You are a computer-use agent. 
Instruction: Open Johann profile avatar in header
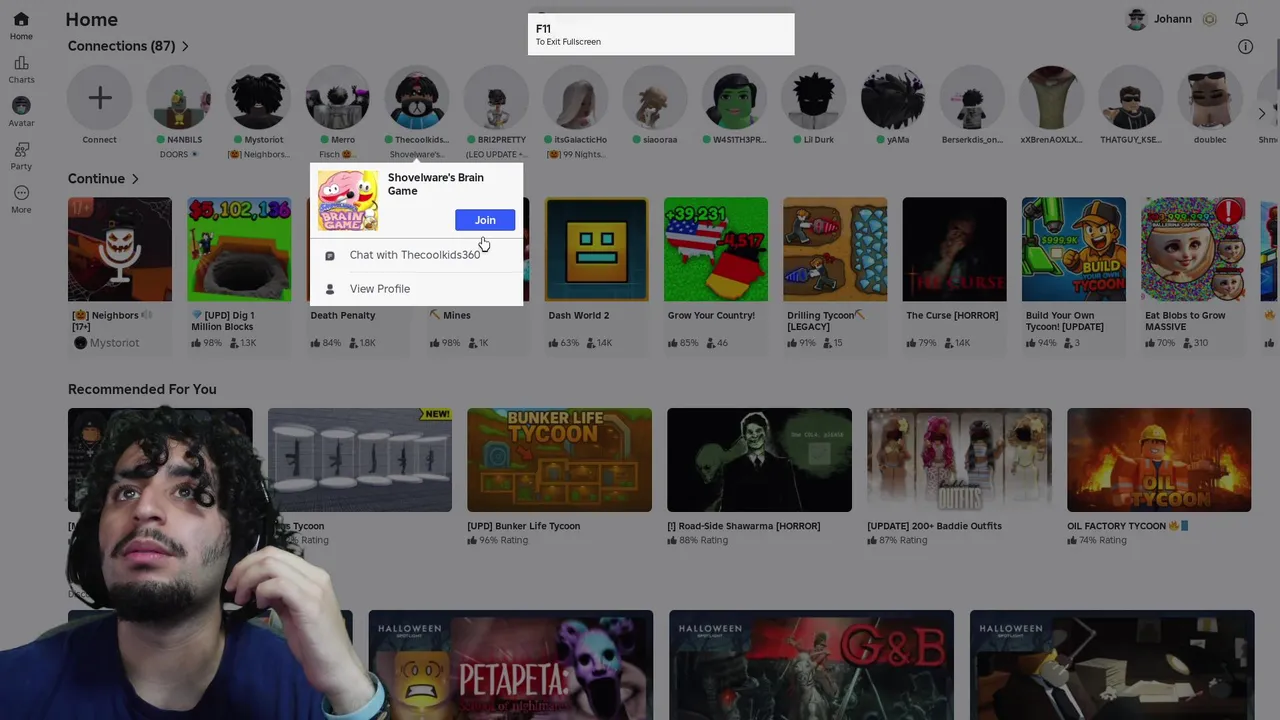[1136, 19]
